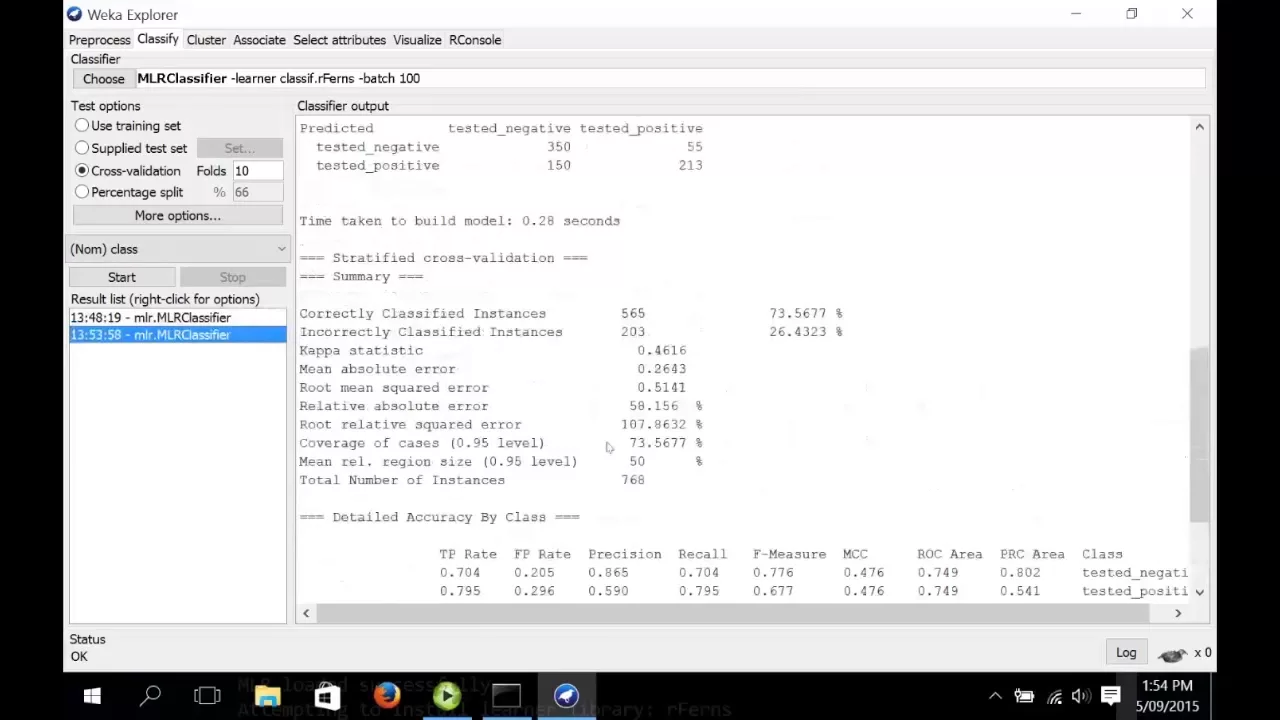
Task: Click the OK status text
Action: click(79, 657)
